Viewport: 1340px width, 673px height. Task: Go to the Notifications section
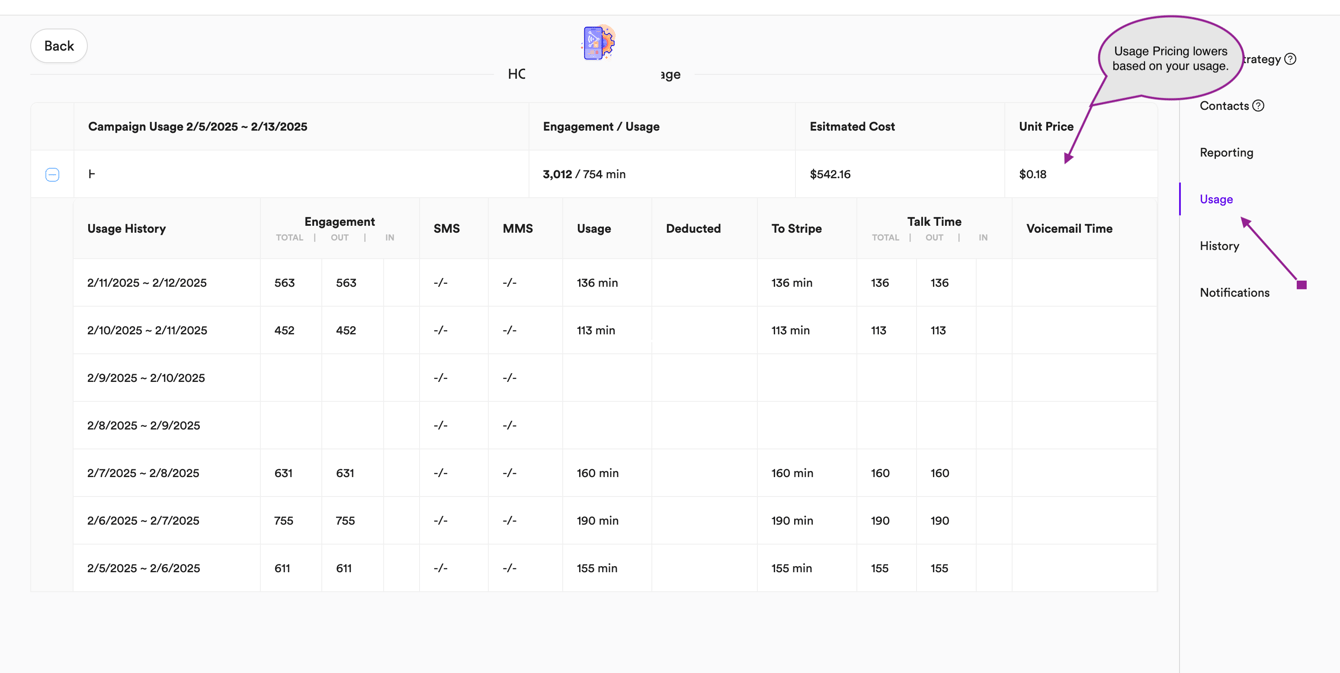pos(1235,292)
